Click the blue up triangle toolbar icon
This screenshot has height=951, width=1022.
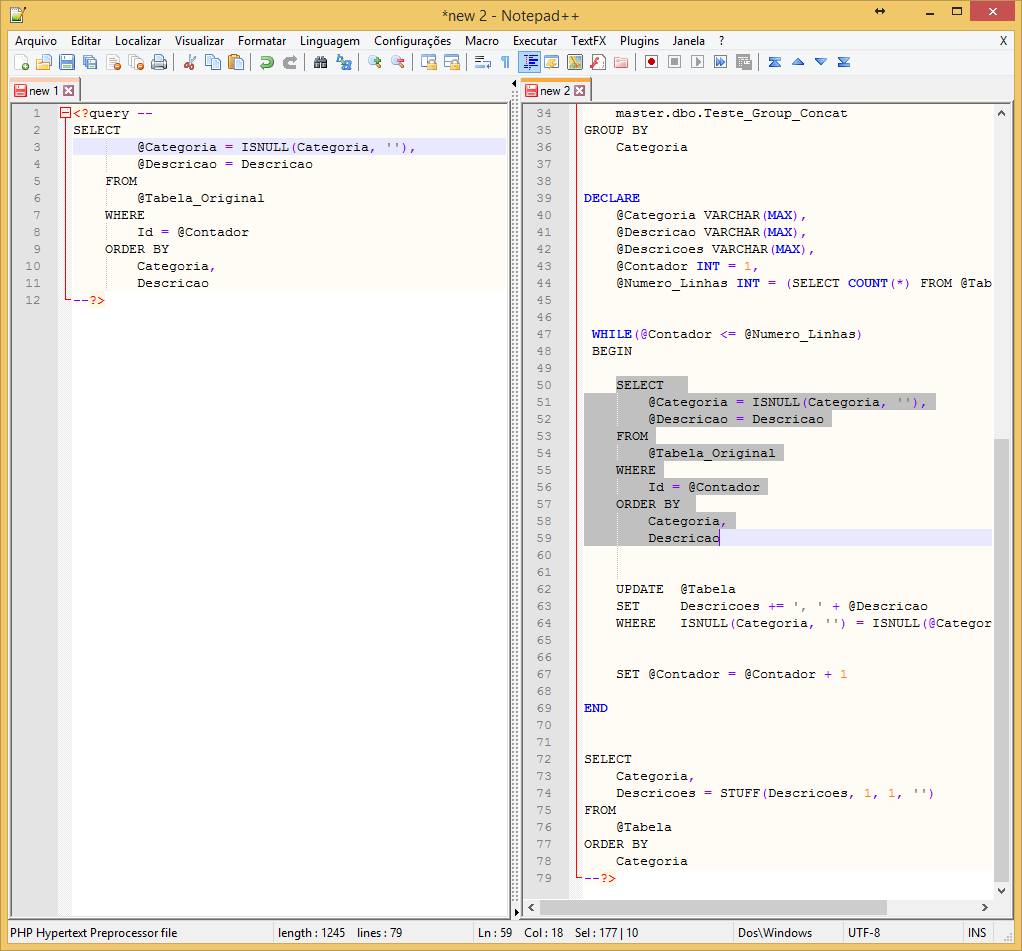(798, 63)
